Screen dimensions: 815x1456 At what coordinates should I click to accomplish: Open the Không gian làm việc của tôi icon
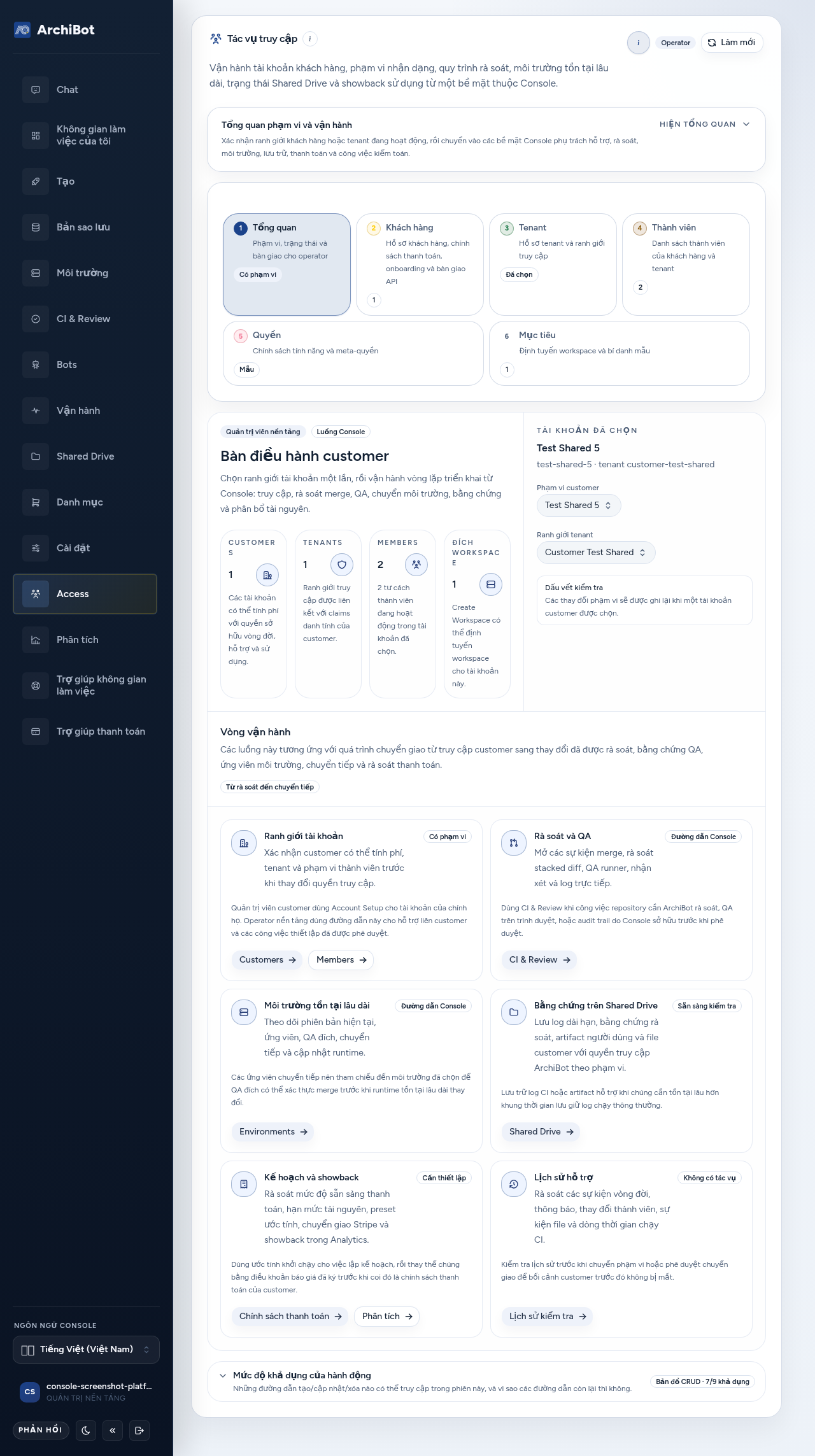[36, 136]
